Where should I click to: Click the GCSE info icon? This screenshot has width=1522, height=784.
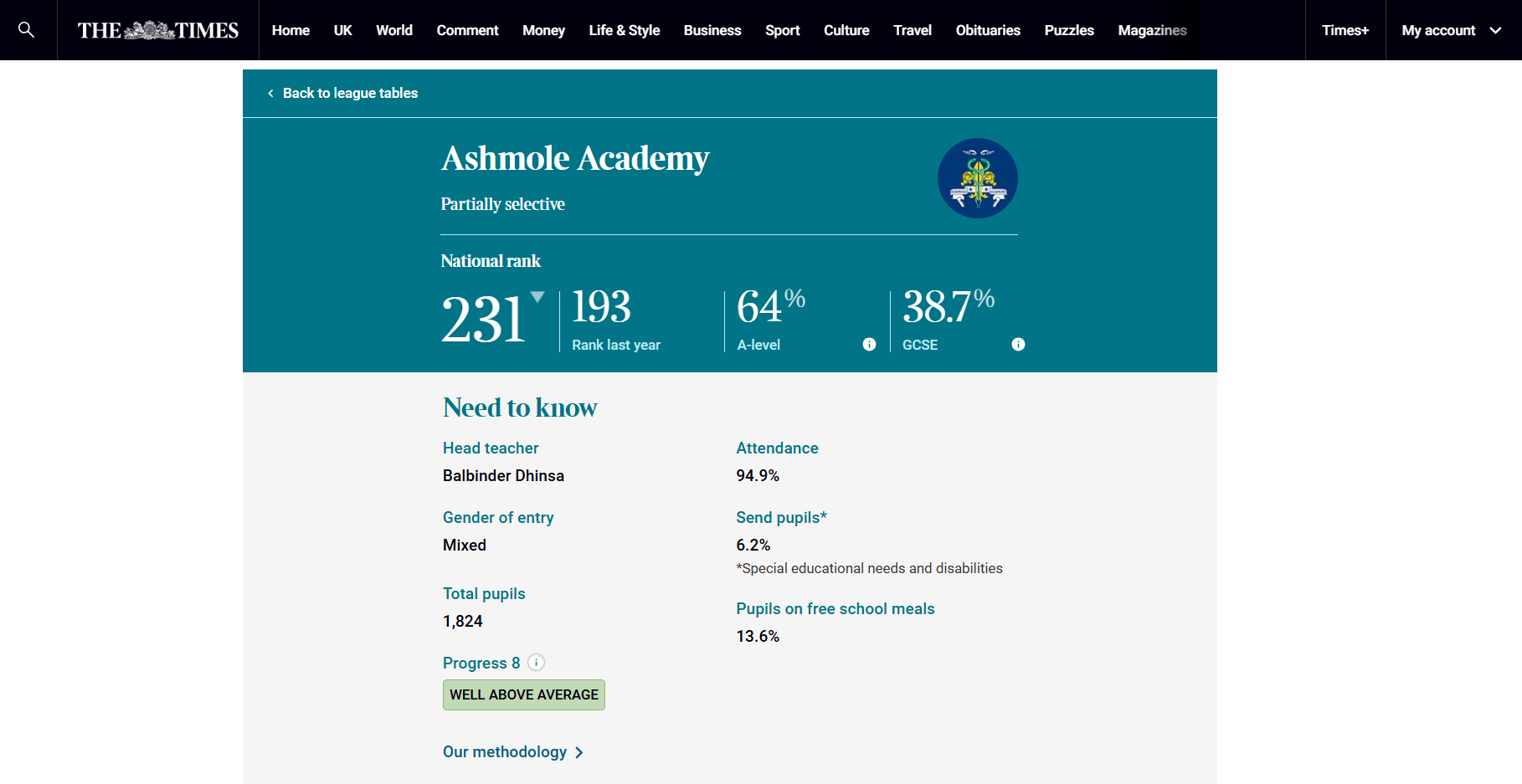tap(1018, 345)
